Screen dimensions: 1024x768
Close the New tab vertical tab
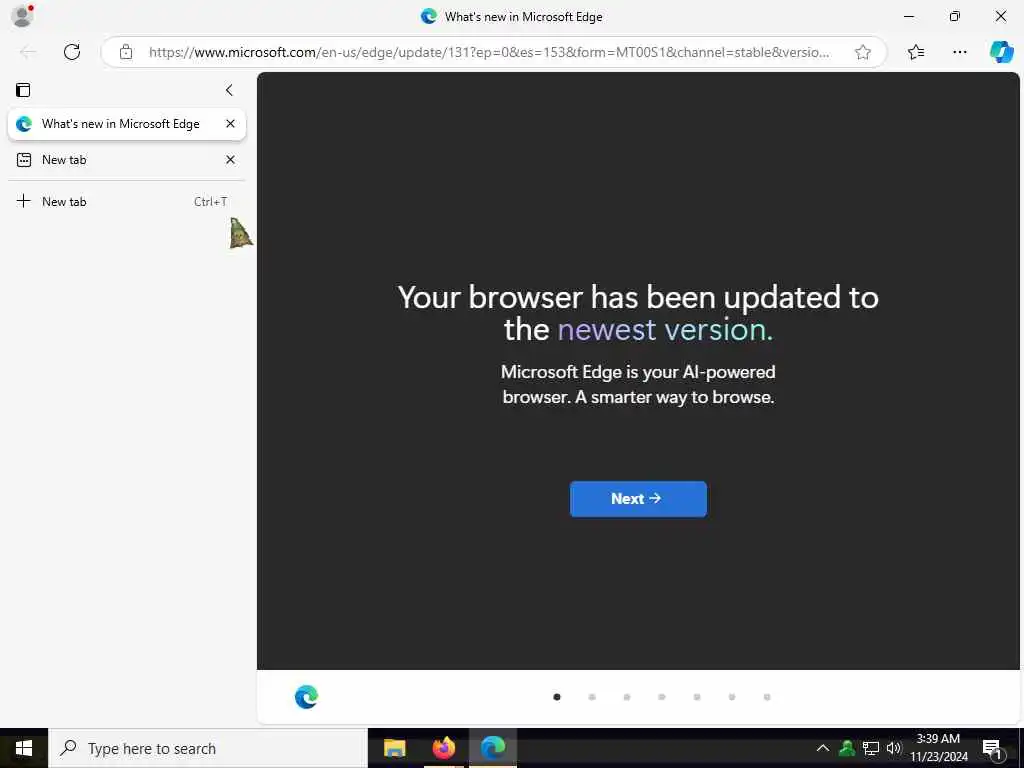(x=230, y=160)
